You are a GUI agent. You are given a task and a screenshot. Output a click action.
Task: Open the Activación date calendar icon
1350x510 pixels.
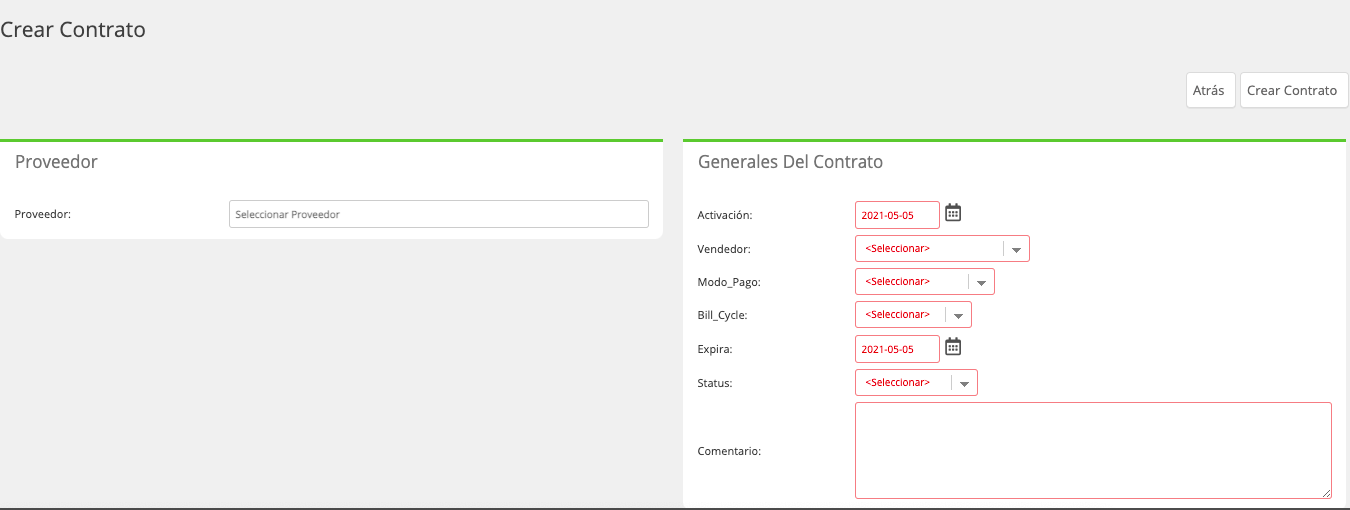click(953, 212)
